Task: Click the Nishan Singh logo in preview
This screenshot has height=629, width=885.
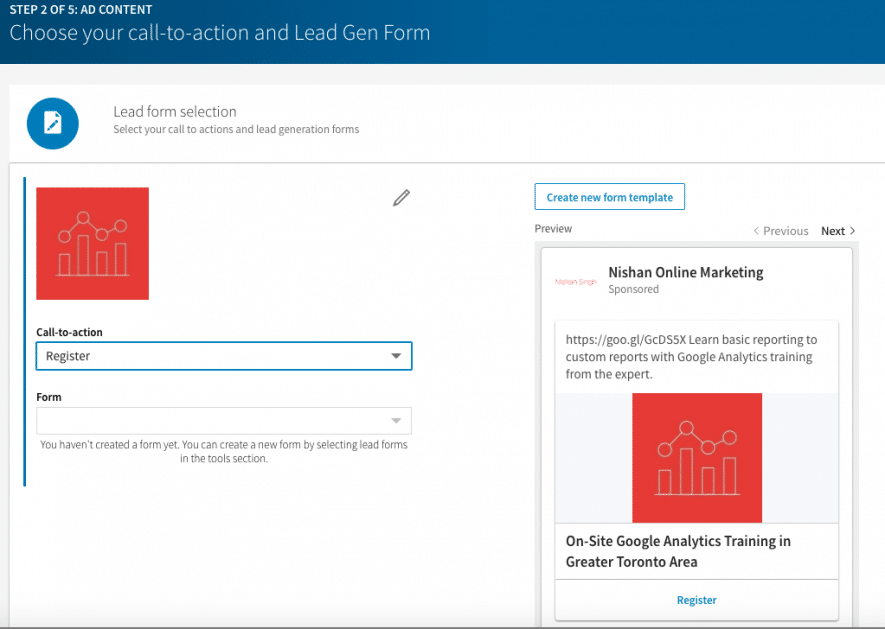Action: pos(575,281)
